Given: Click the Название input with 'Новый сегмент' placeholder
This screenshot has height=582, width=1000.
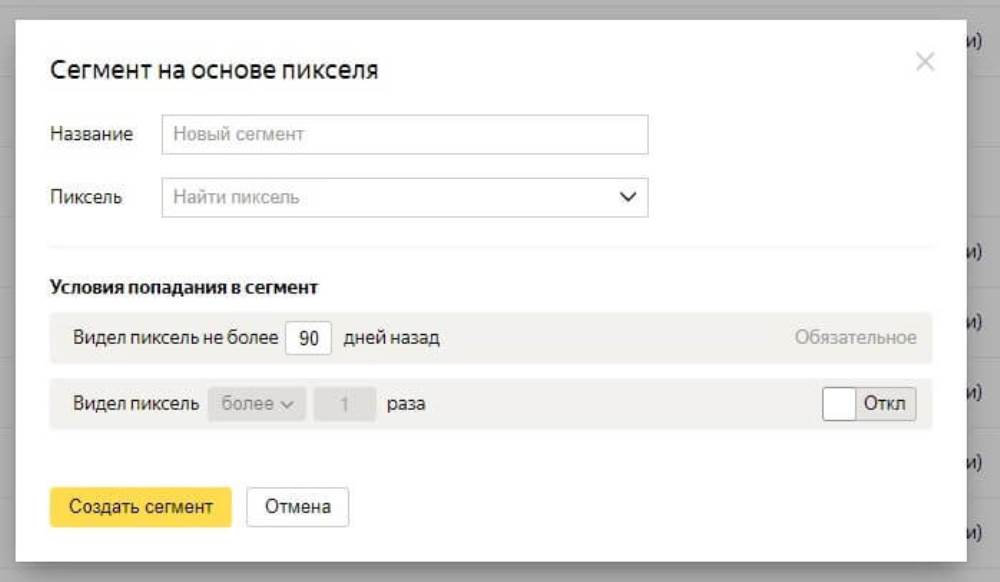Looking at the screenshot, I should click(x=404, y=134).
